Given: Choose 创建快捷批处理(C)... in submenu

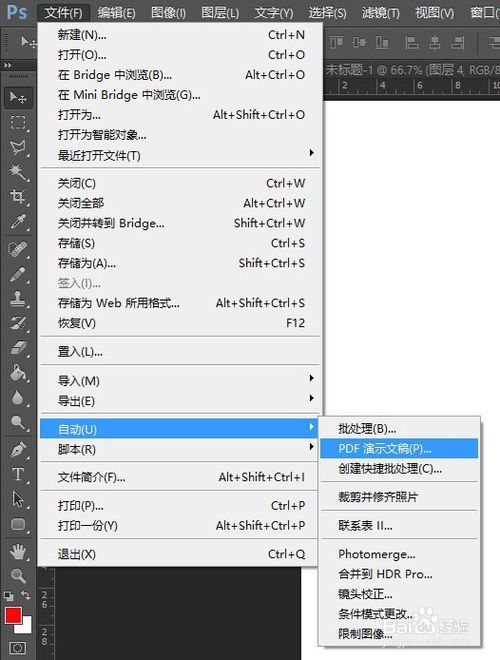Looking at the screenshot, I should coord(399,468).
